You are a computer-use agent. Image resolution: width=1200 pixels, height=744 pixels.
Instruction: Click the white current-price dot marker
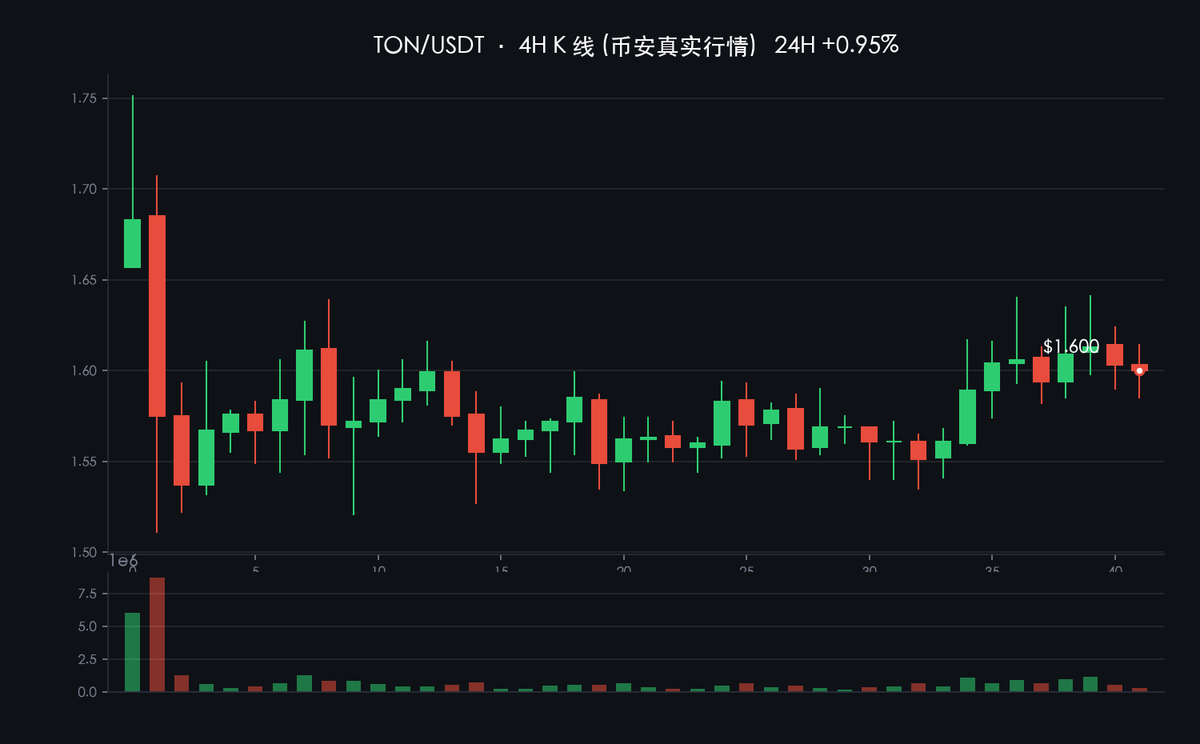(1139, 371)
